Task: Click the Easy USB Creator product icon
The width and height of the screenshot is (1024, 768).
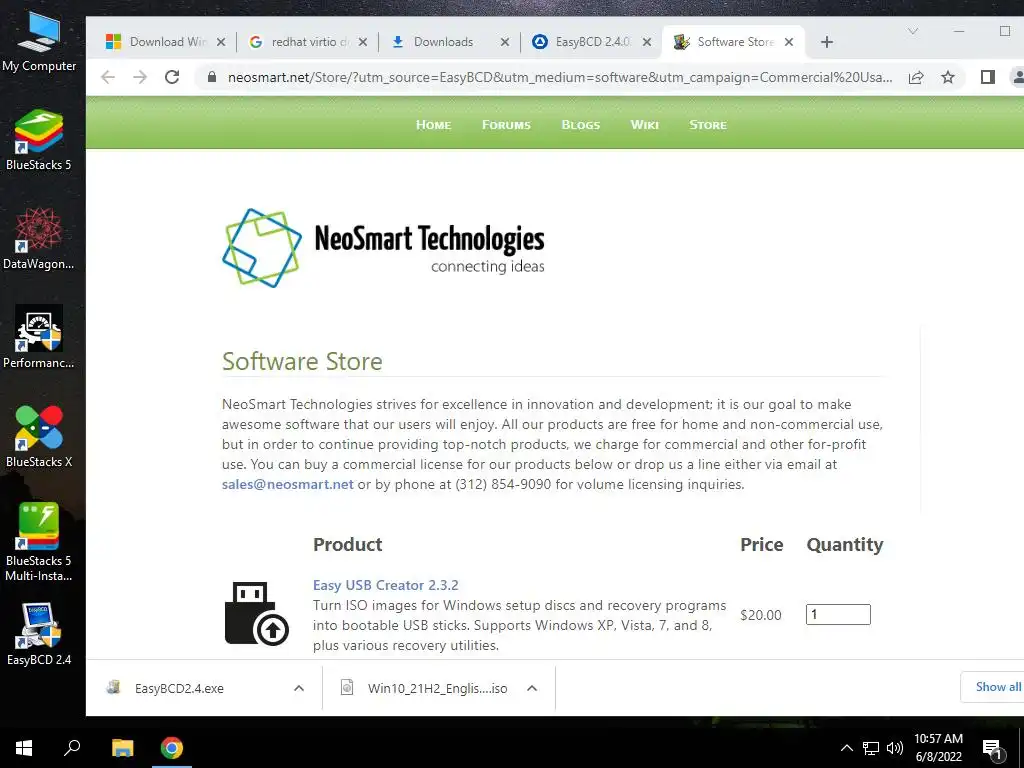Action: coord(257,614)
